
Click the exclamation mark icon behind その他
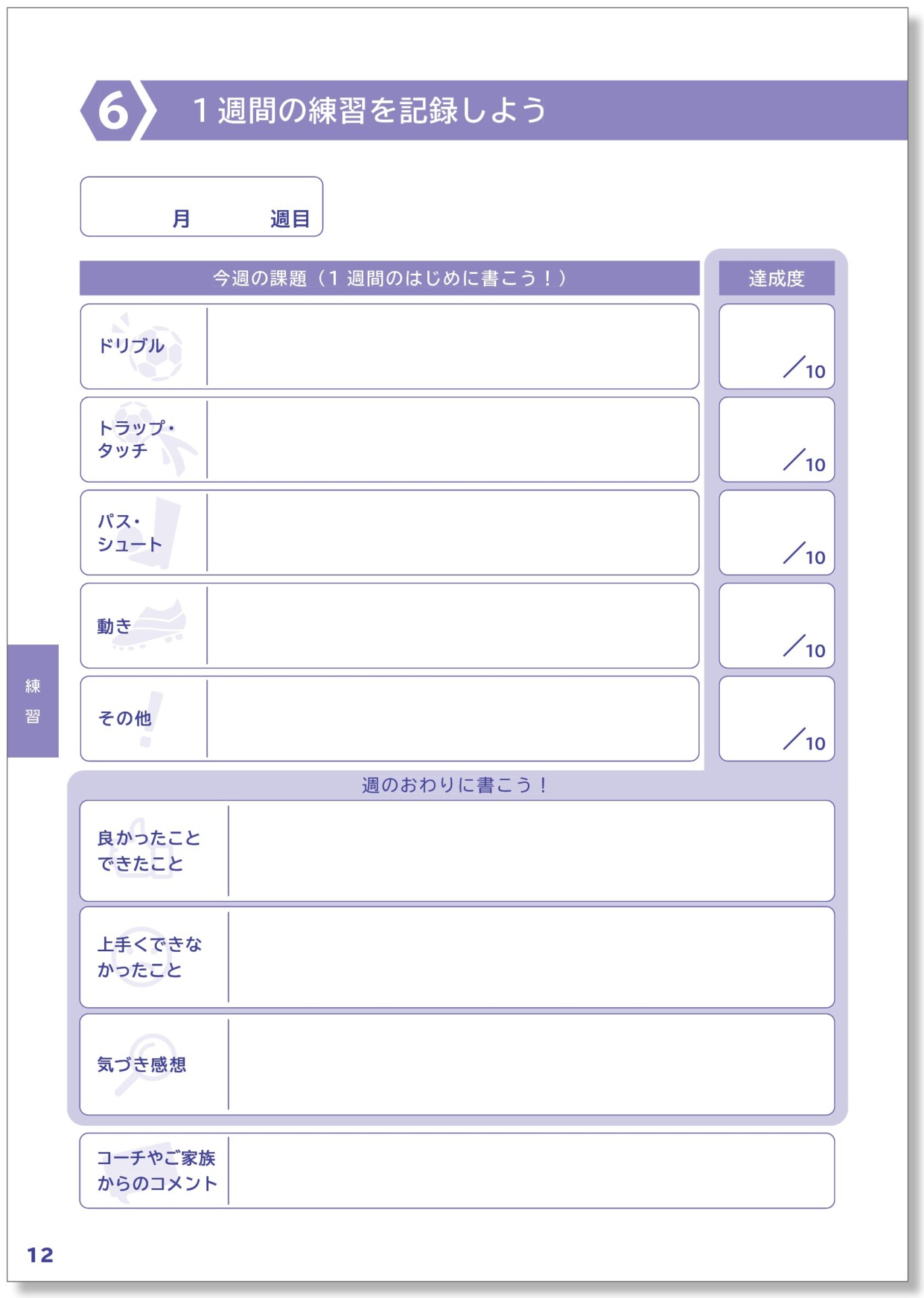click(x=150, y=719)
